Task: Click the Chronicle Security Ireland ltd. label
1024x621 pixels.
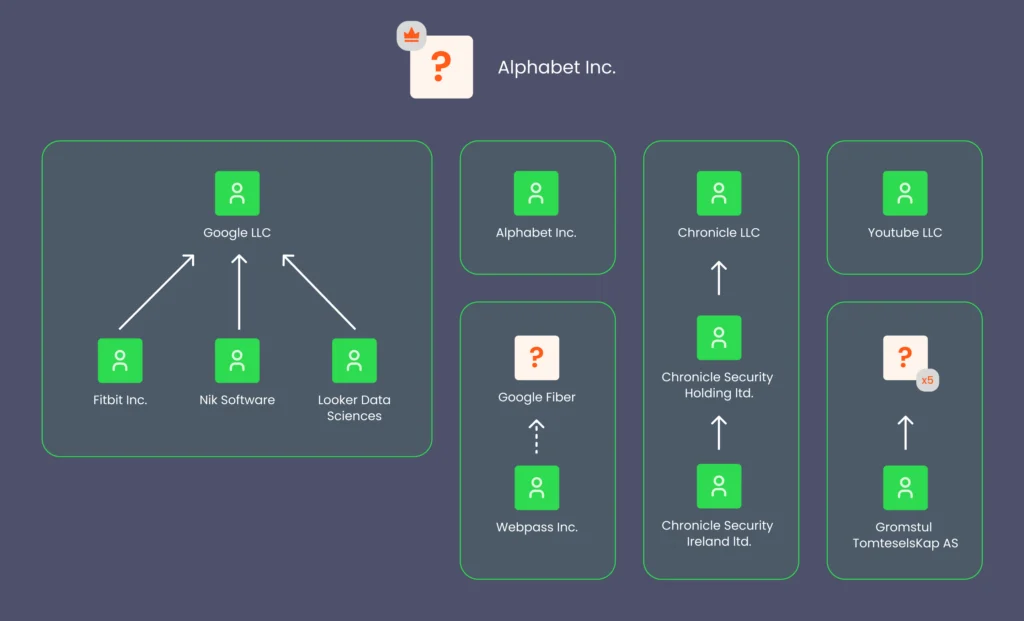Action: (x=719, y=534)
